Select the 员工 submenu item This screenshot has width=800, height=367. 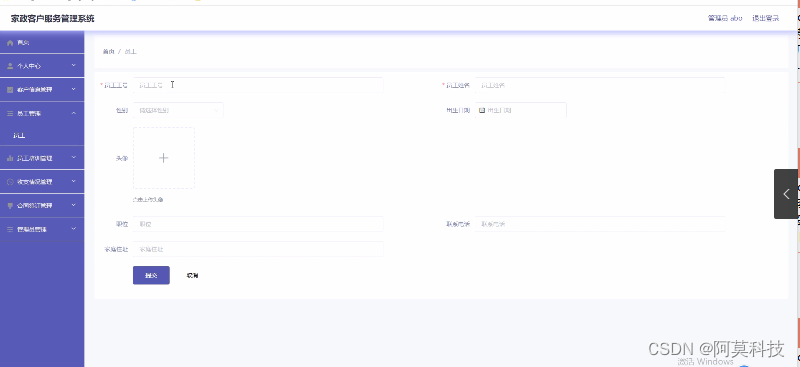[x=42, y=136]
